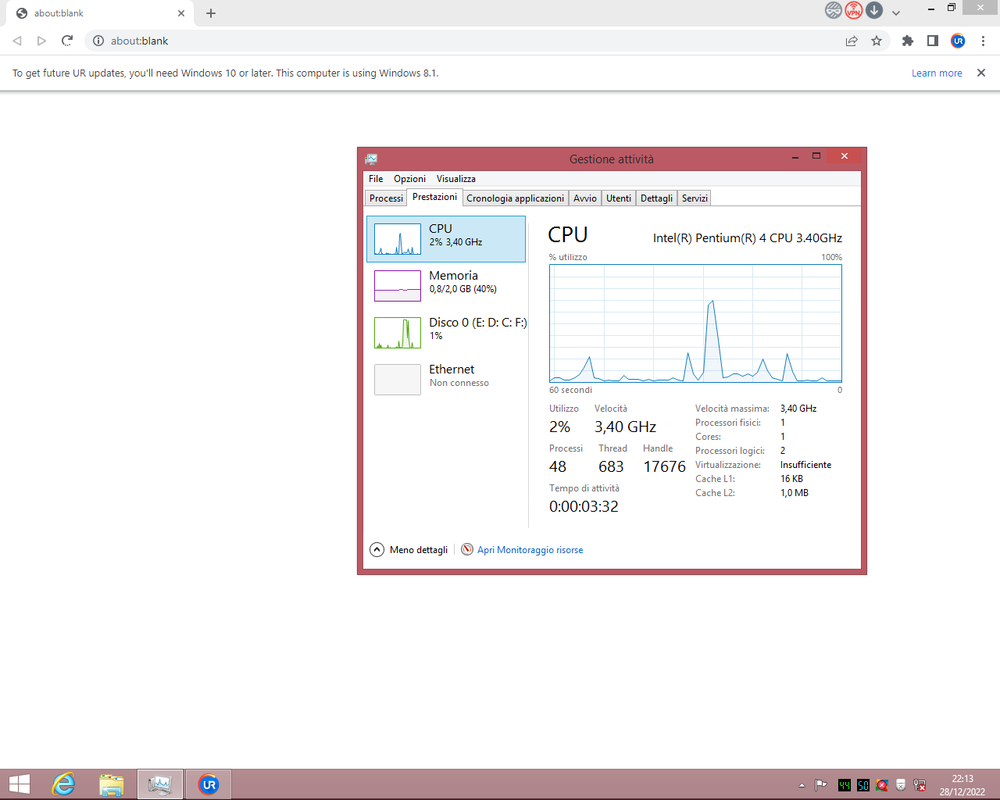Open the Opzioni menu
This screenshot has width=1000, height=800.
(x=409, y=179)
